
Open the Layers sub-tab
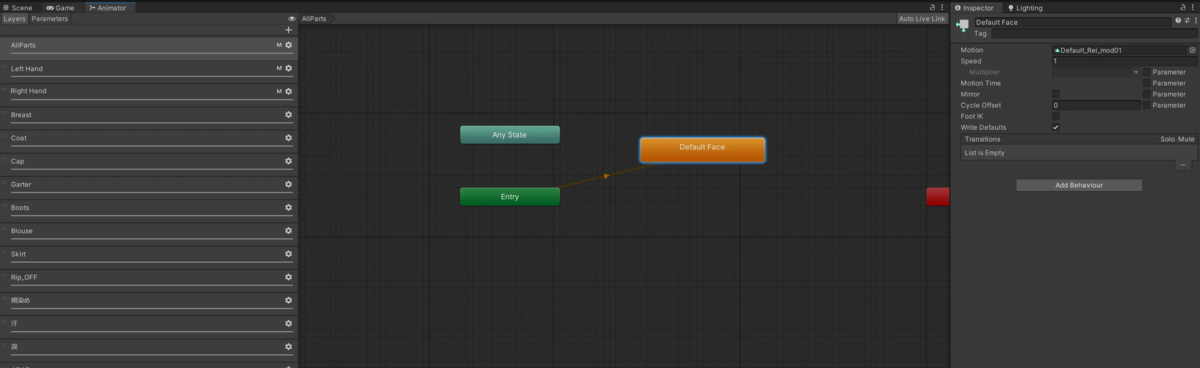click(x=14, y=19)
